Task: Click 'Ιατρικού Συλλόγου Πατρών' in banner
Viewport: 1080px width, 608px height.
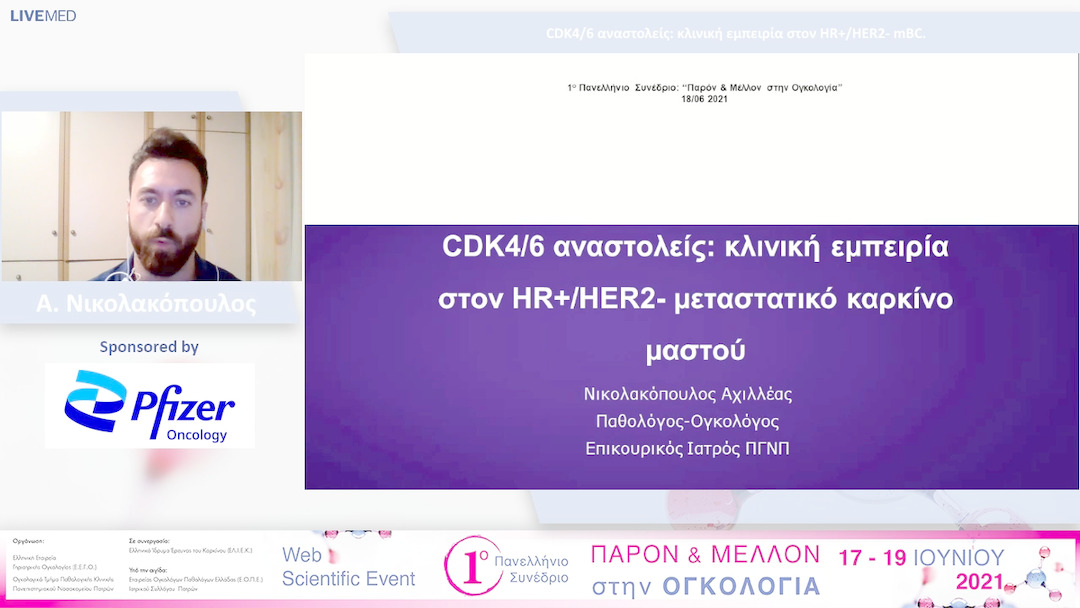Action: pyautogui.click(x=163, y=589)
